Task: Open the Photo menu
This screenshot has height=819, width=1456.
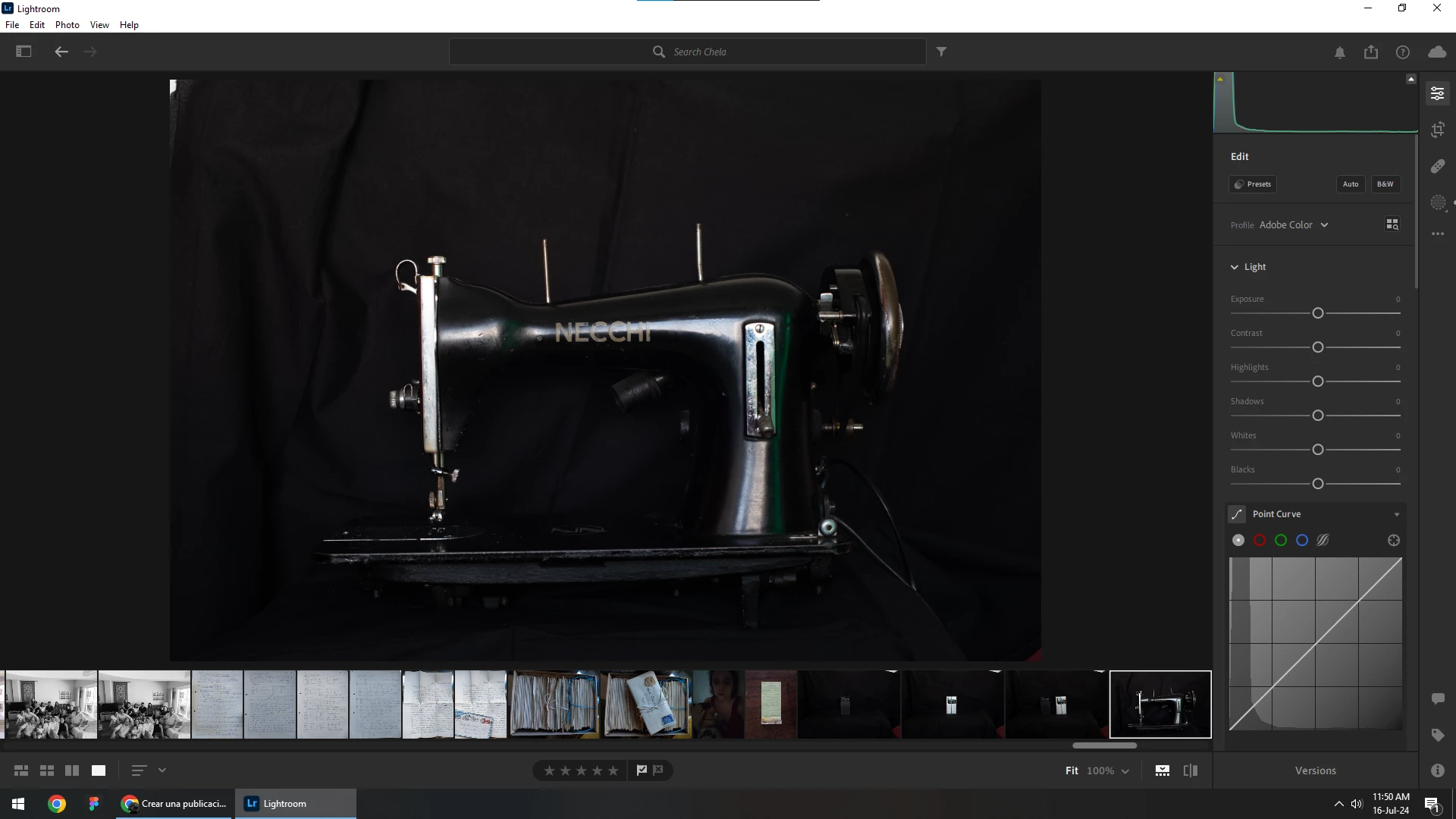Action: pos(67,25)
